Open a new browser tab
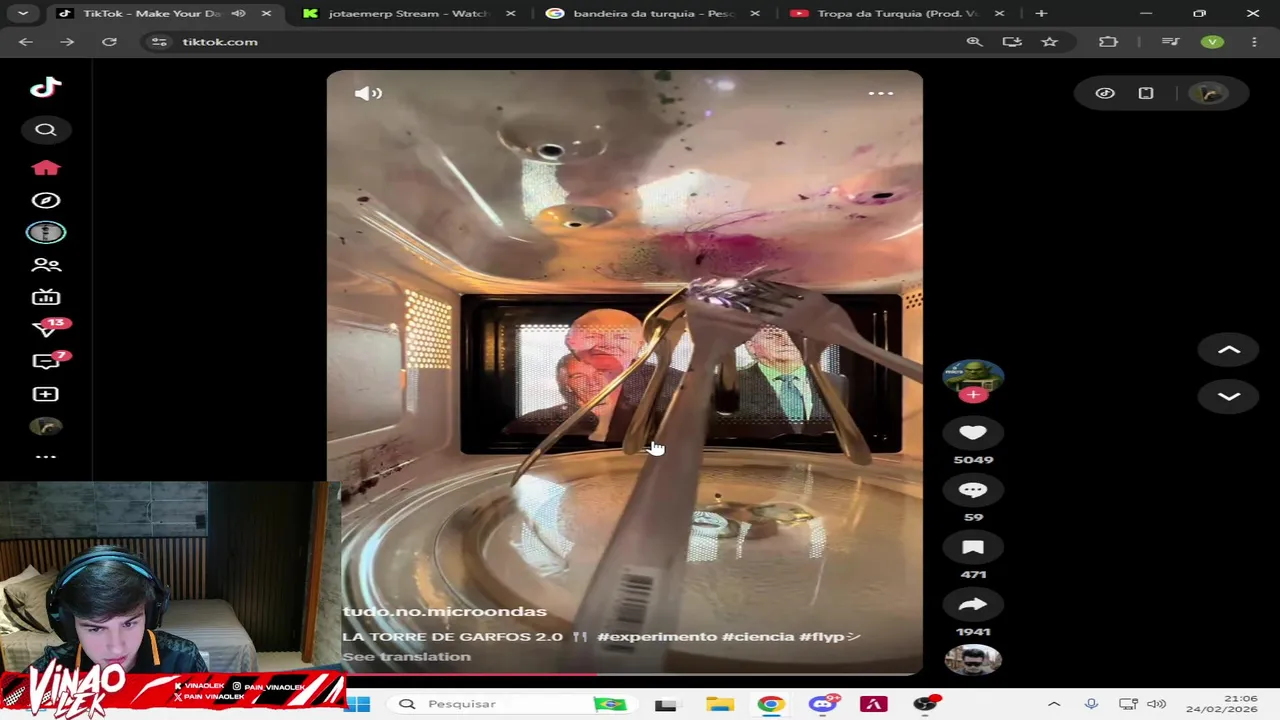This screenshot has width=1280, height=720. pyautogui.click(x=1041, y=13)
